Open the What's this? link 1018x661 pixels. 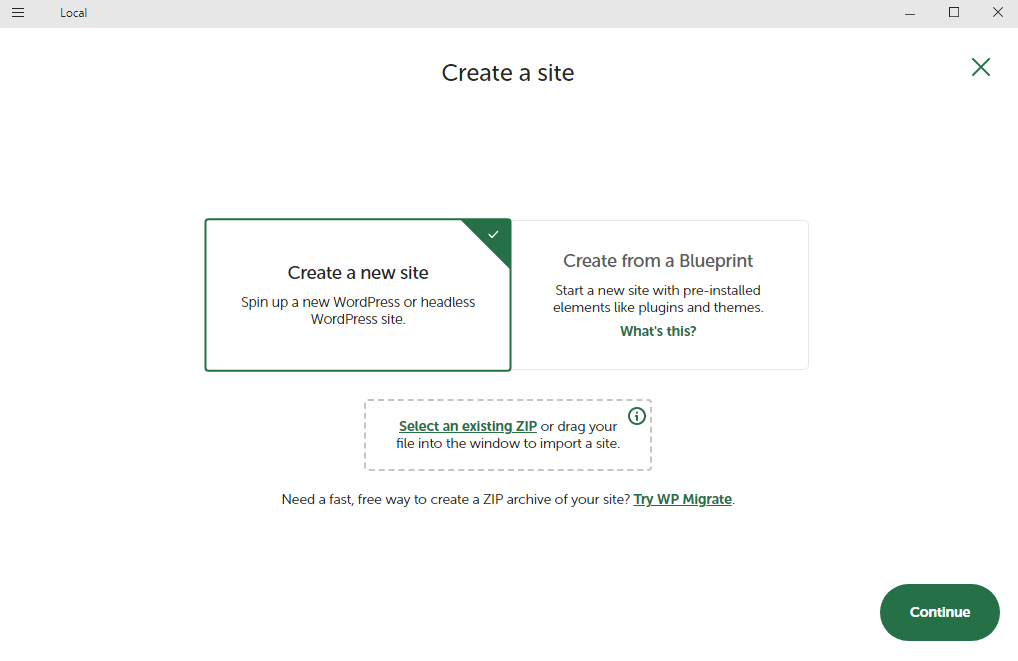click(x=658, y=331)
